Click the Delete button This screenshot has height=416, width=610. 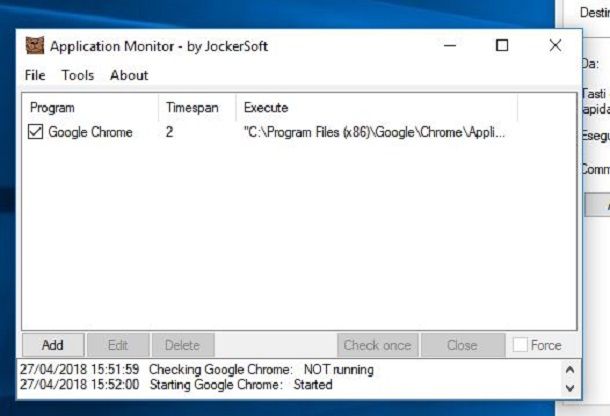[183, 345]
